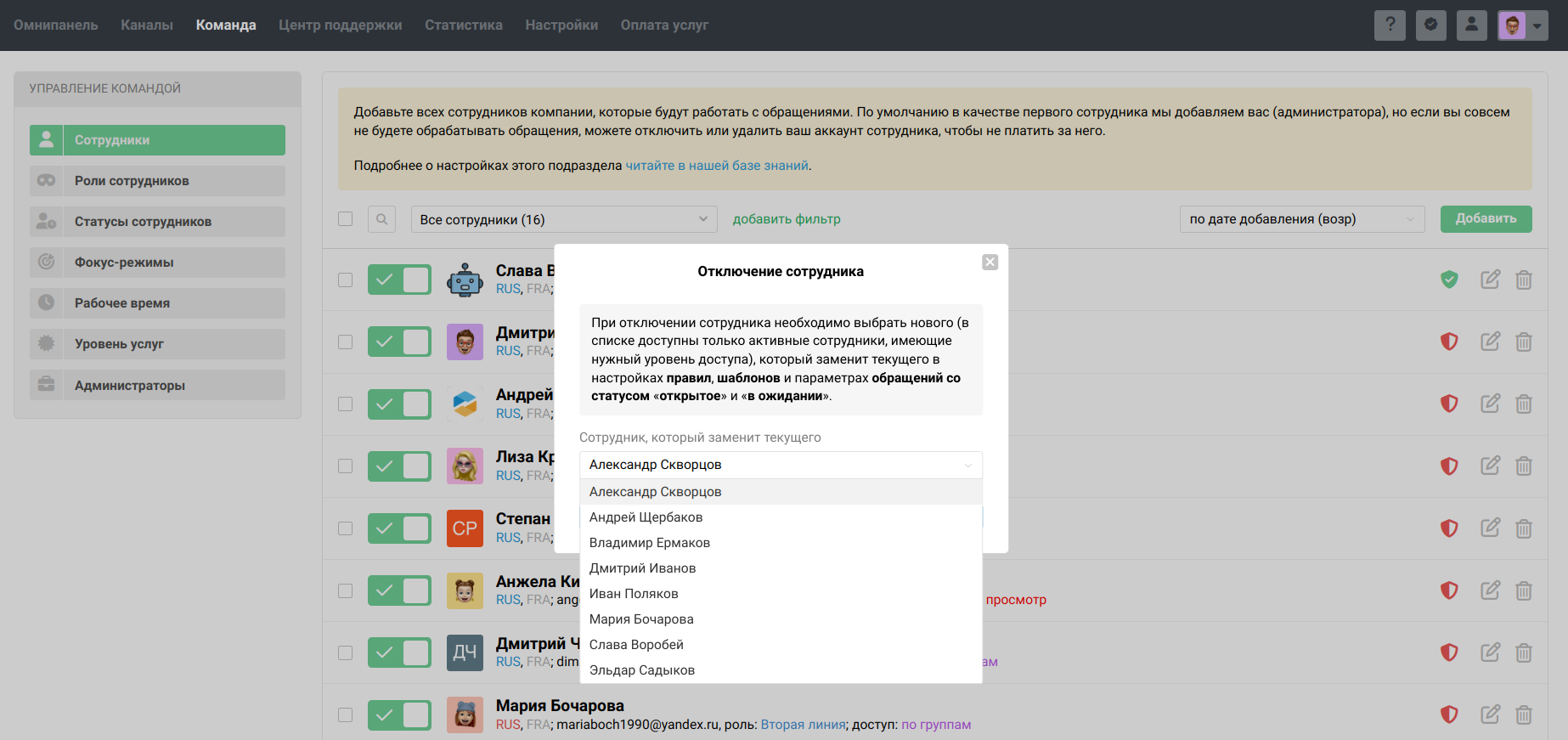1568x740 pixels.
Task: Open Роли сотрудников in sidebar
Action: coord(157,181)
